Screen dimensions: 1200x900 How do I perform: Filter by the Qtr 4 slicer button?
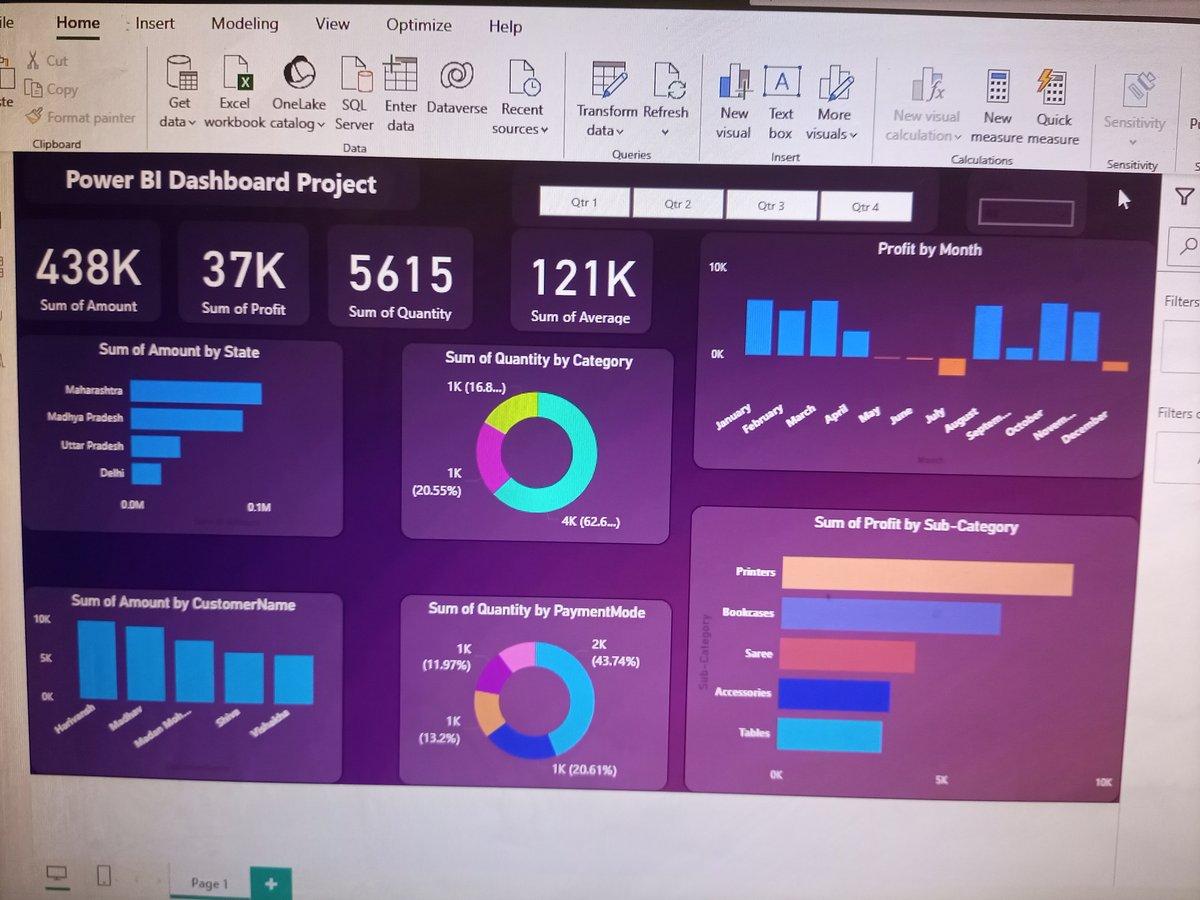[x=865, y=207]
